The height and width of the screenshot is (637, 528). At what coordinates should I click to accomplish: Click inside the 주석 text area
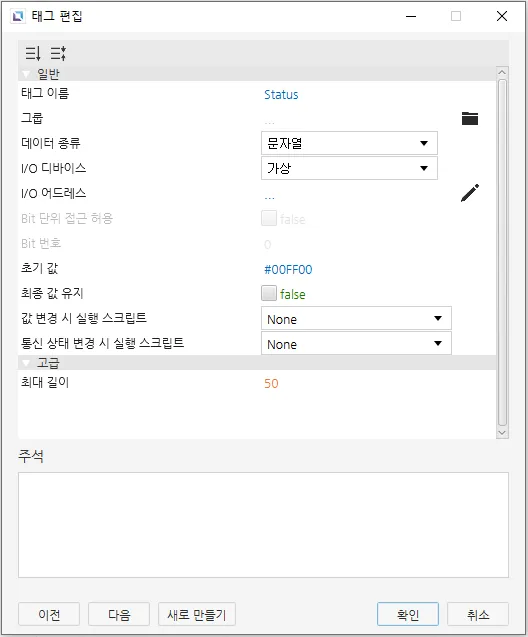[x=263, y=525]
